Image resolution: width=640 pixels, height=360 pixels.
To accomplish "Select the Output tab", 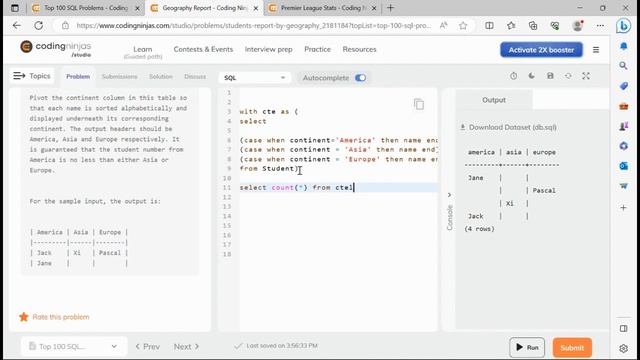I will tap(494, 100).
